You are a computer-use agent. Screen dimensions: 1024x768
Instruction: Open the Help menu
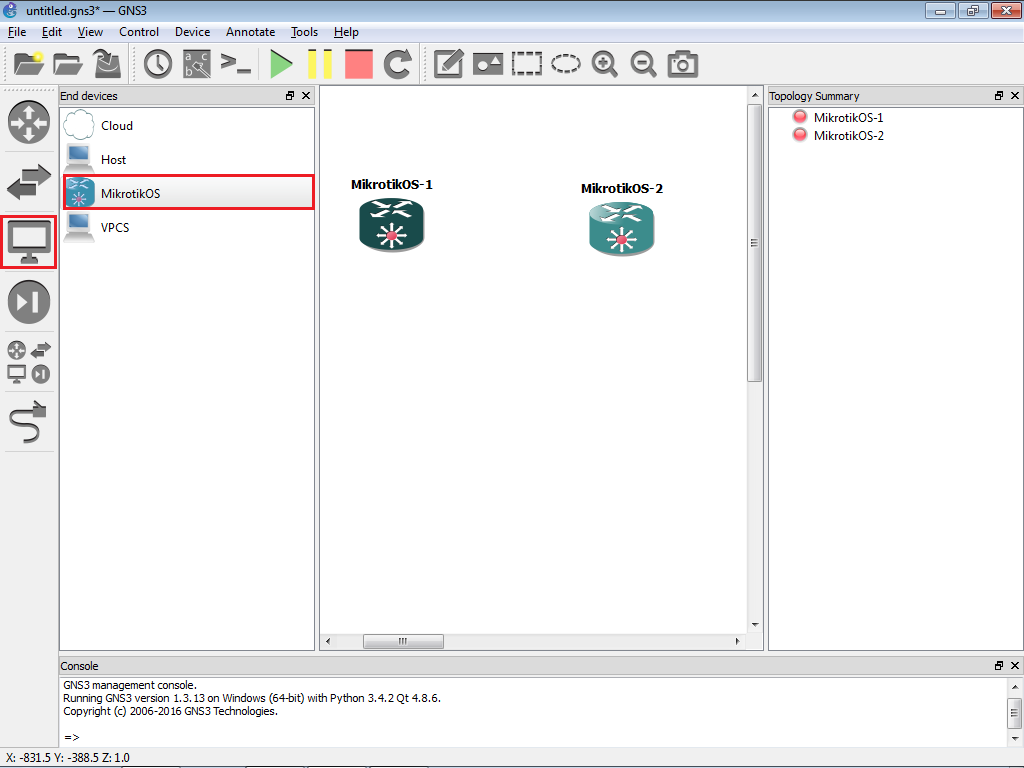coord(346,32)
